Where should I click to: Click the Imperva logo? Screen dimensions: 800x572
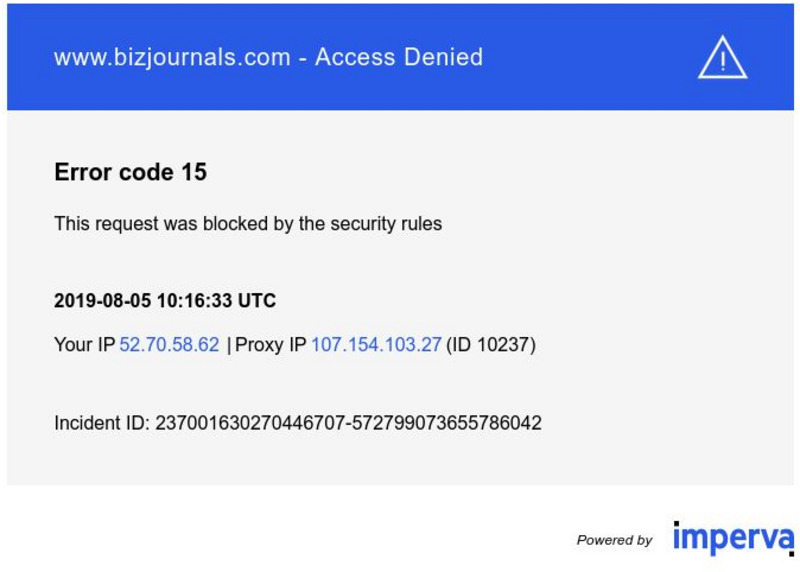731,538
